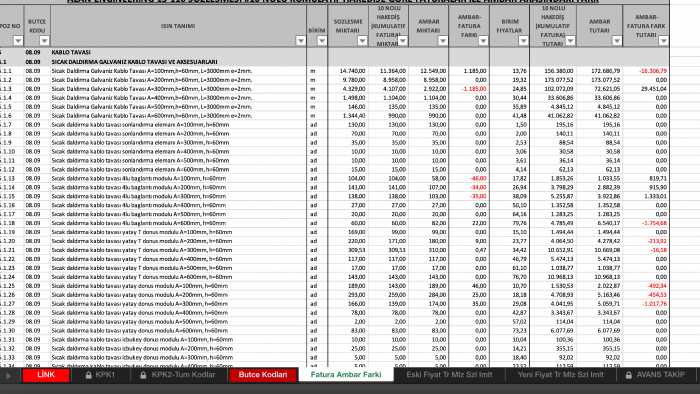Click the unit price cell 13,76
Screen dimensions: 700x394
coord(509,71)
